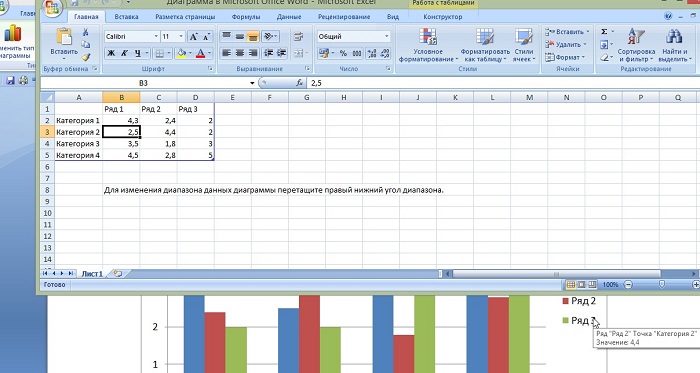
Task: Click the Clear eraser icon
Action: [604, 58]
